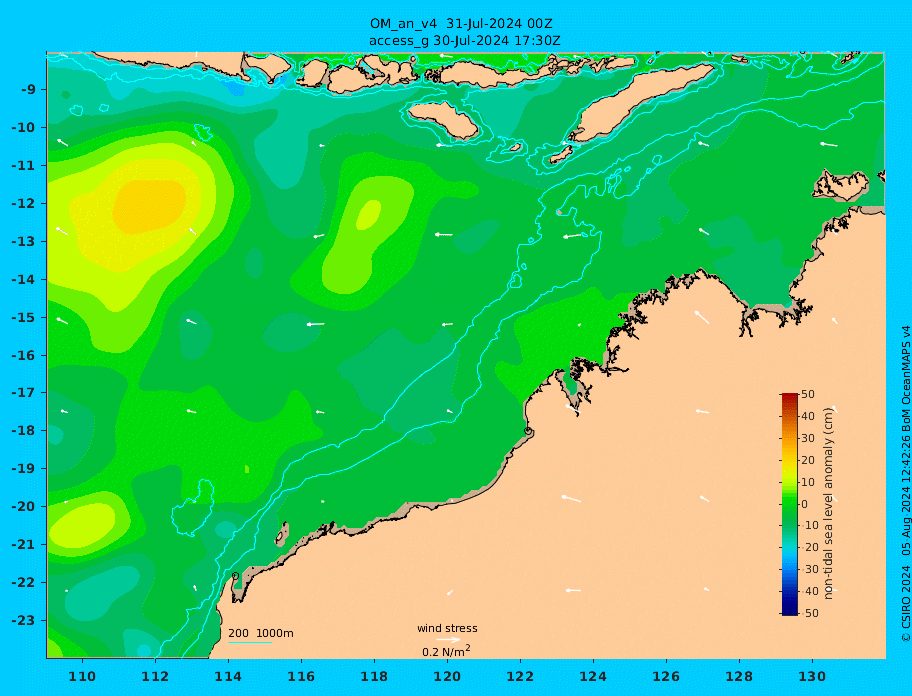Click the orange high anomaly peak near 112E 12S
The image size is (912, 696).
coord(149,206)
